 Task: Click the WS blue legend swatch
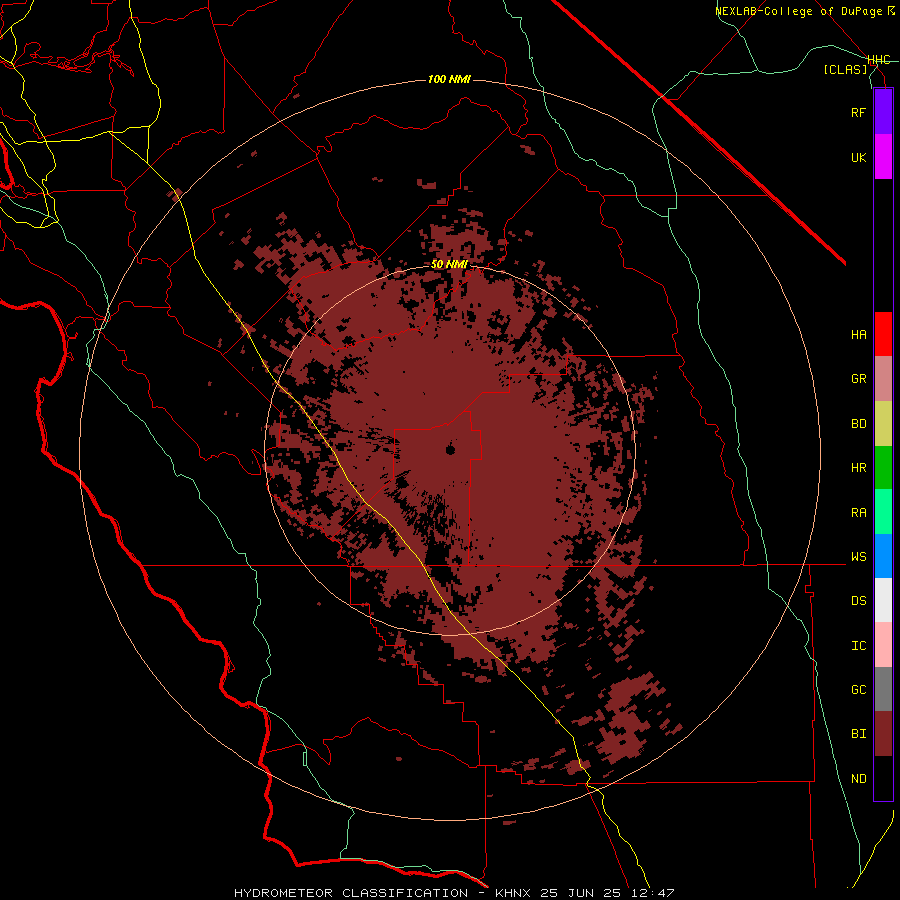[883, 556]
